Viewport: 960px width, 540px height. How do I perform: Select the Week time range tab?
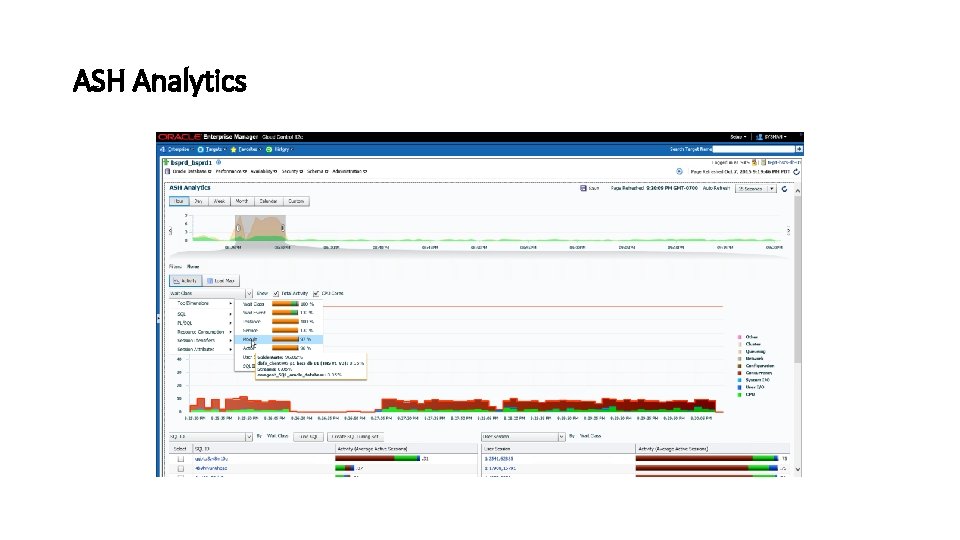click(219, 201)
